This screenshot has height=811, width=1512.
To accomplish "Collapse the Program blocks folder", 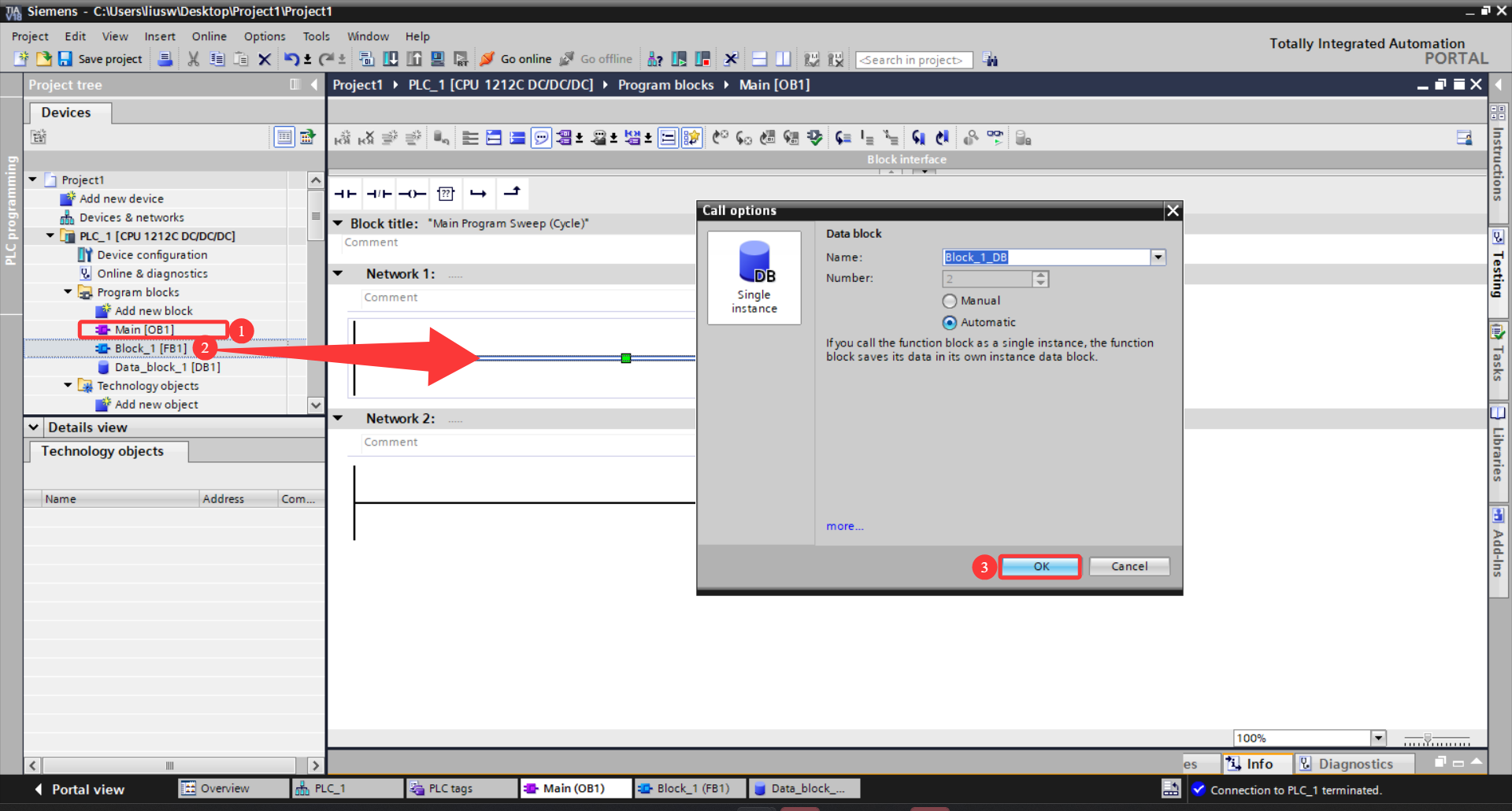I will pos(68,292).
